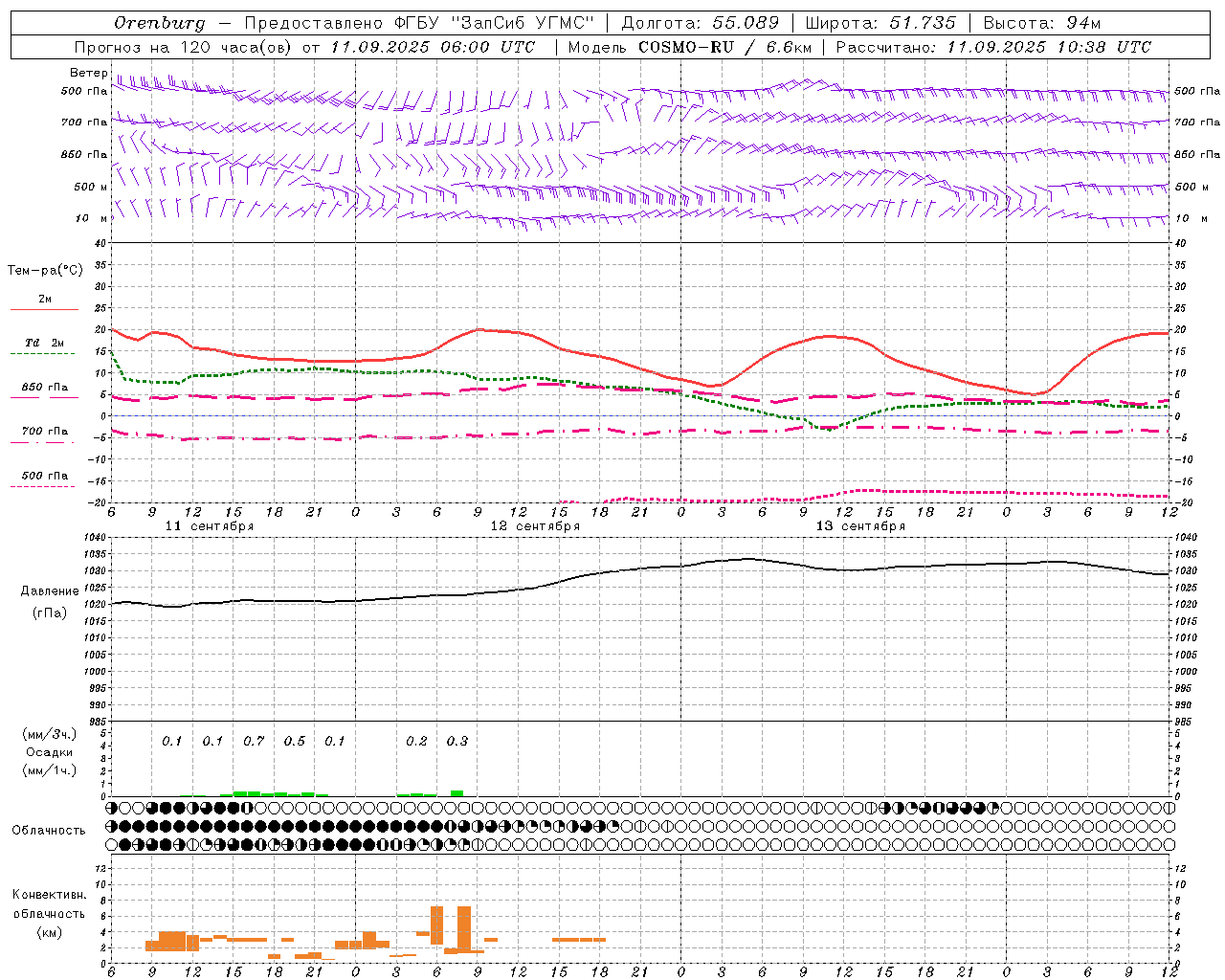
Task: Click the "(км)" unit label
Action: coord(49,932)
